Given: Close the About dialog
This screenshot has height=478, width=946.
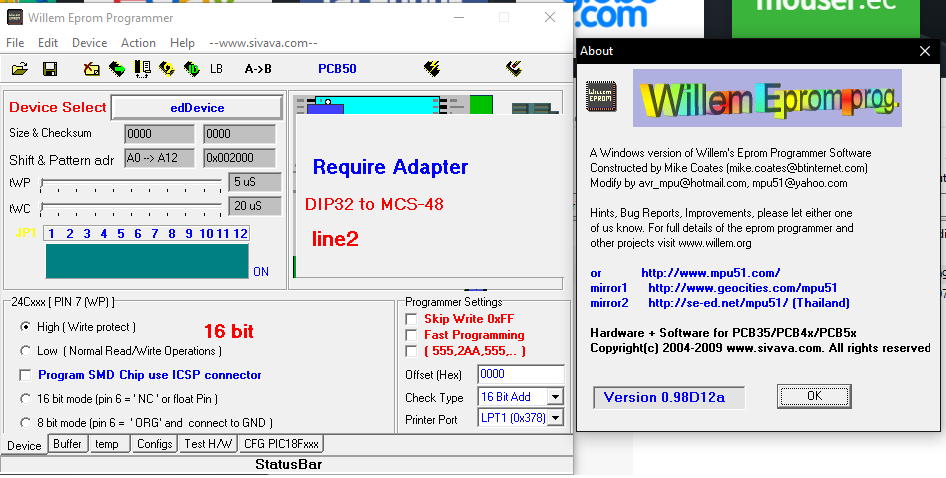Looking at the screenshot, I should pos(924,51).
